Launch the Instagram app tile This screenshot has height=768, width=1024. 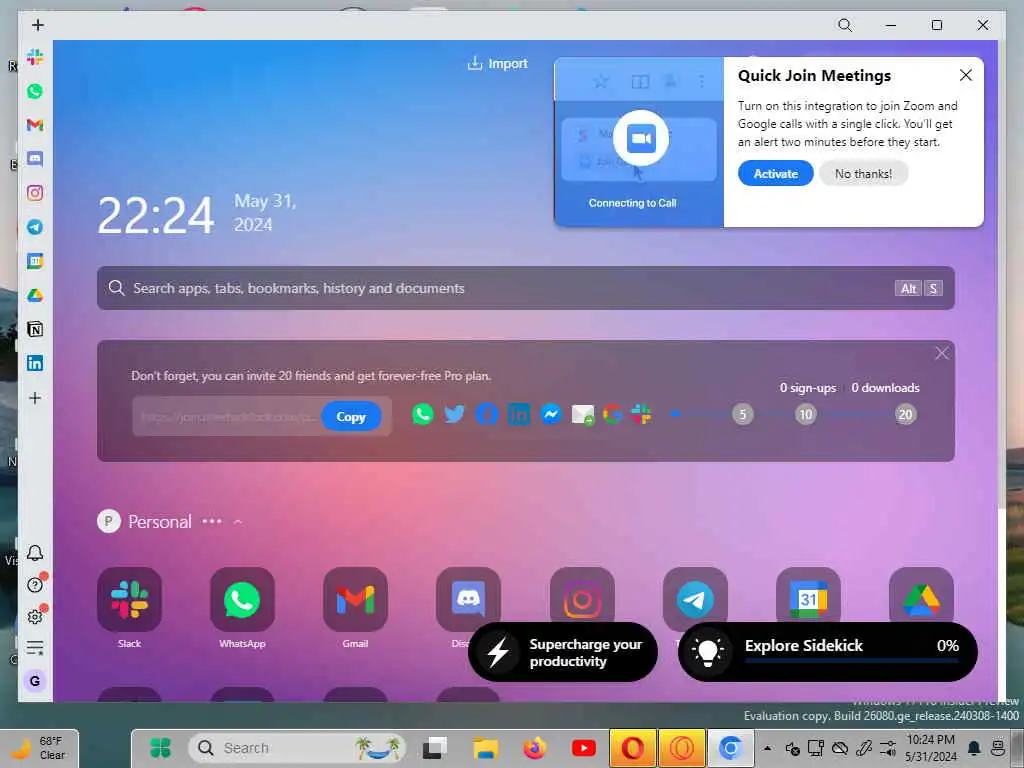tap(582, 596)
